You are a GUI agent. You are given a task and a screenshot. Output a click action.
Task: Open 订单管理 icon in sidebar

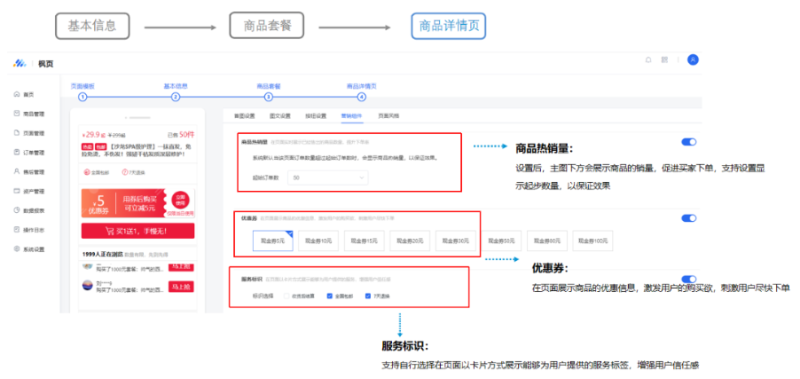17,152
